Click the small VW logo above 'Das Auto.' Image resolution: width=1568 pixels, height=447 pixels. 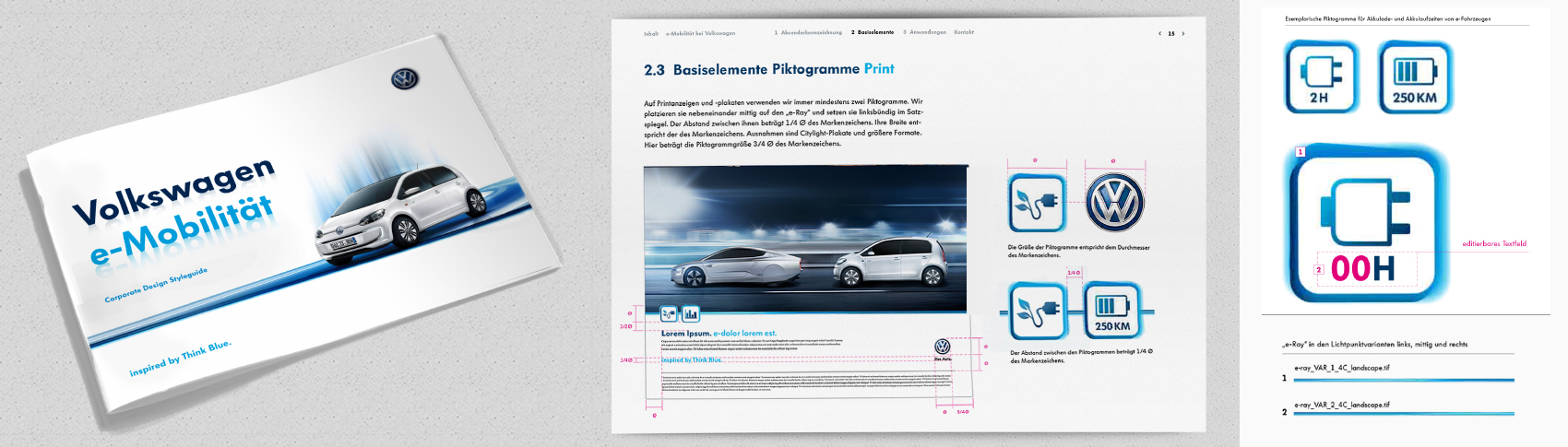943,347
